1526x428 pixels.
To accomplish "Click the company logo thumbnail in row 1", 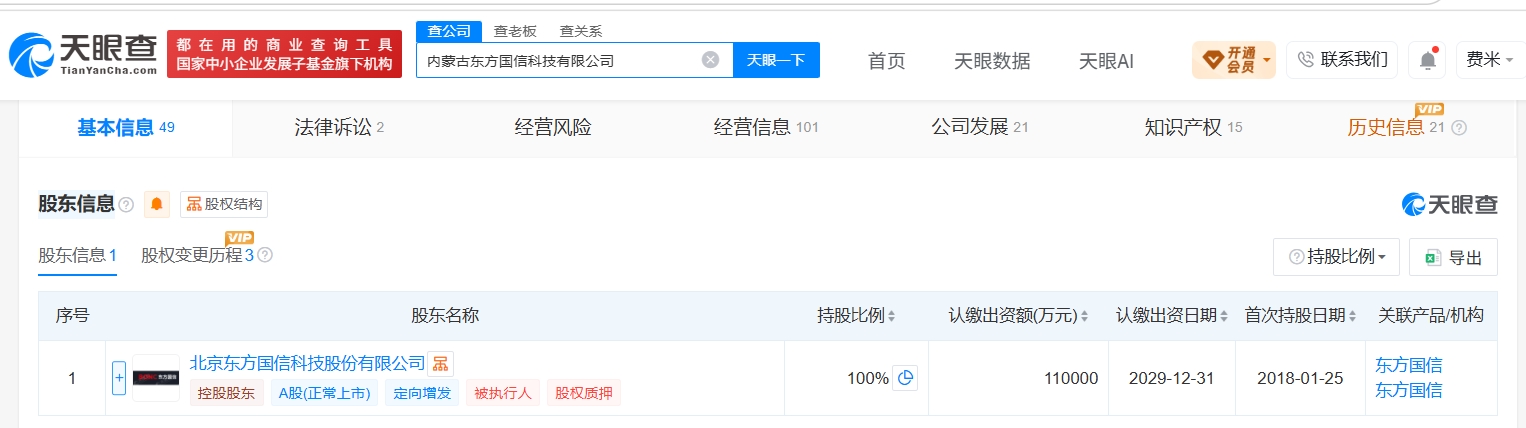I will coord(156,378).
